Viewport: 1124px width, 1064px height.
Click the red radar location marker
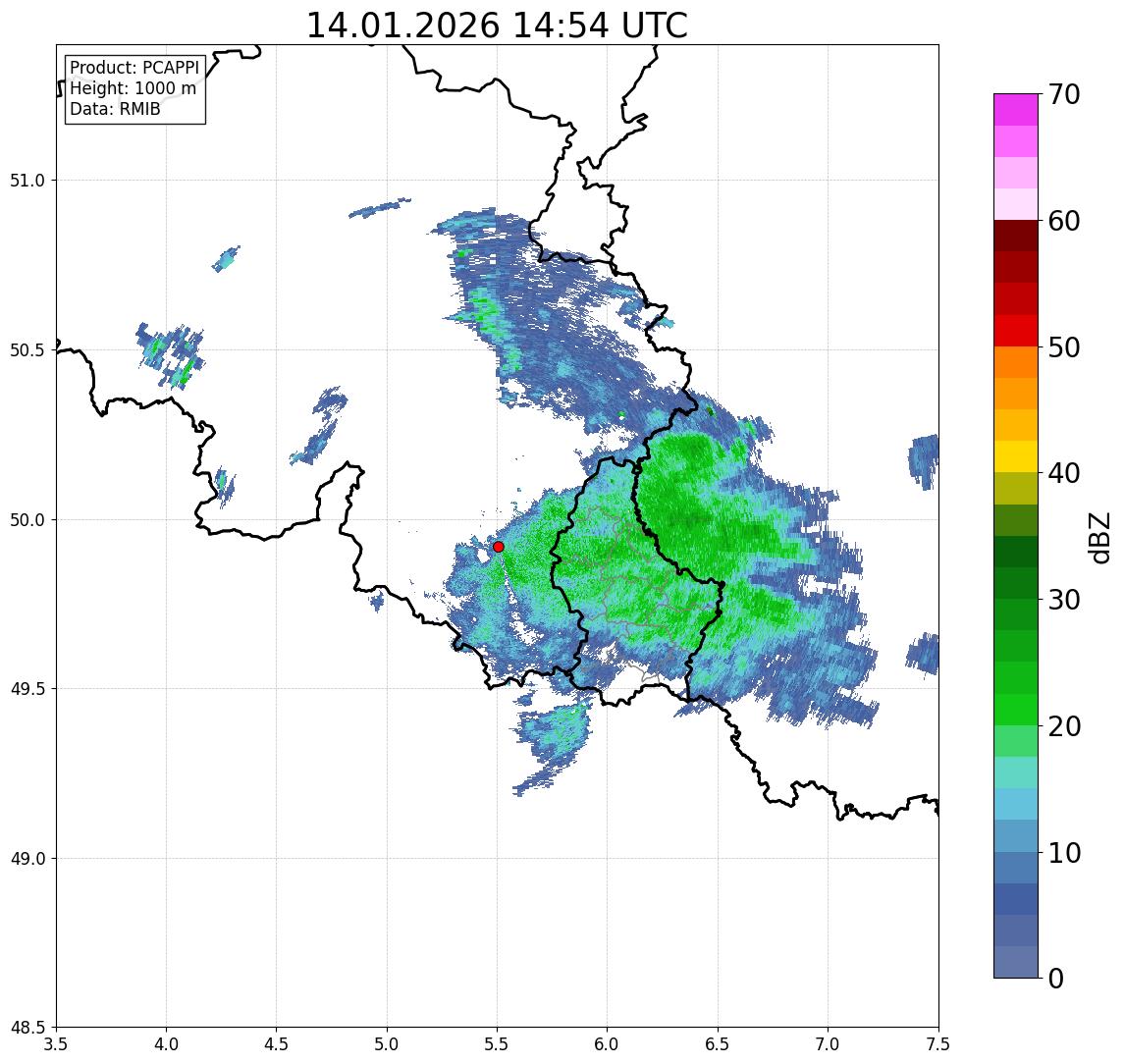499,547
